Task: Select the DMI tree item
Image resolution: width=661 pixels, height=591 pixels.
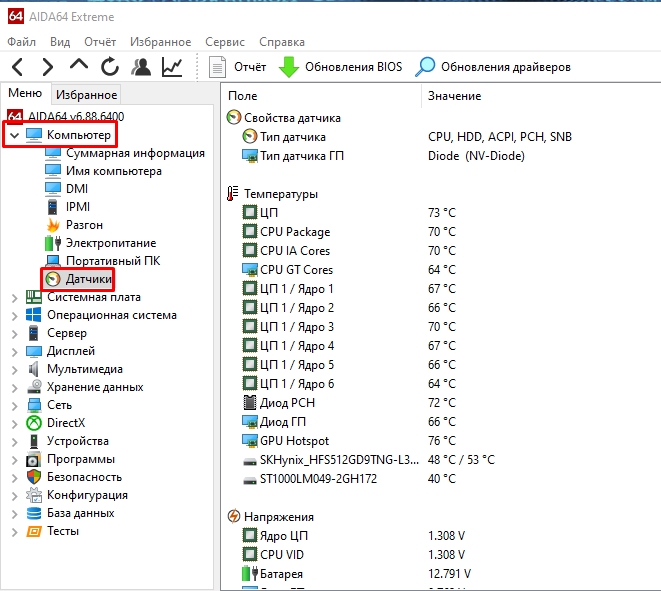Action: [x=77, y=189]
